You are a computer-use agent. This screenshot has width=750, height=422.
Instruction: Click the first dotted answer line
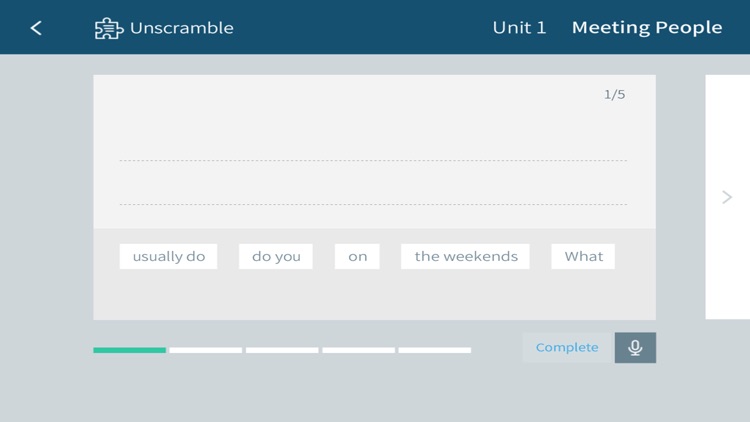point(373,160)
